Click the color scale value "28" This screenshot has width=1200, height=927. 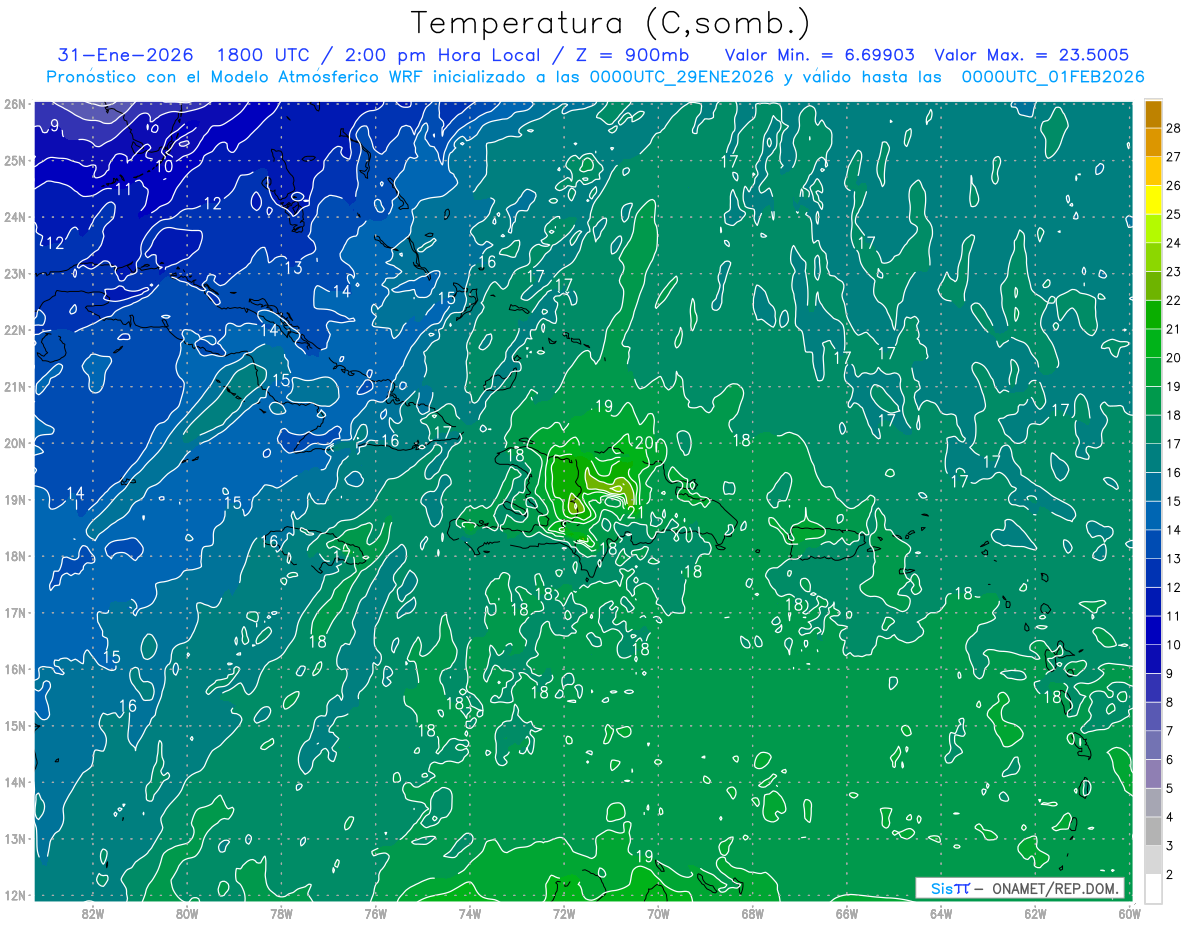click(x=1174, y=128)
